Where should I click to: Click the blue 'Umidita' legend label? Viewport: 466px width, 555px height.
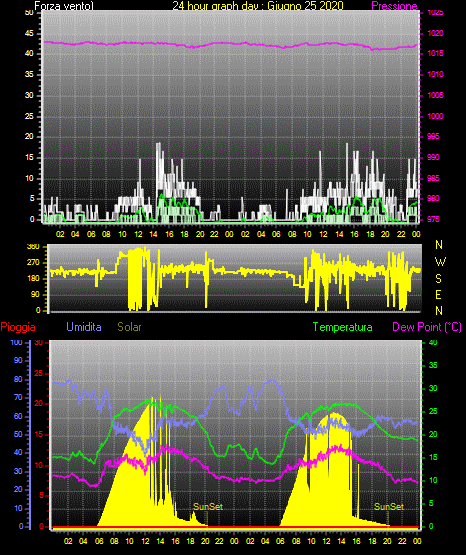coord(84,327)
